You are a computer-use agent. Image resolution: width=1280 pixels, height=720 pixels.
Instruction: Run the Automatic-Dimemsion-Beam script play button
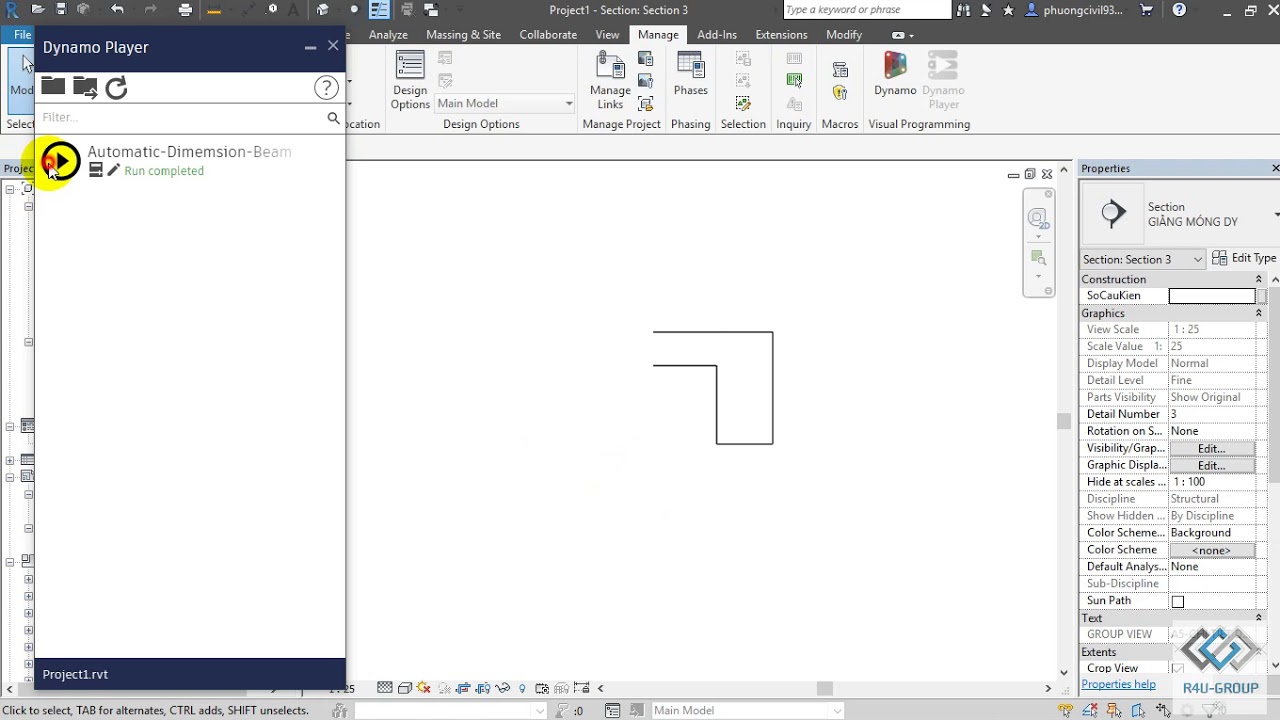61,160
